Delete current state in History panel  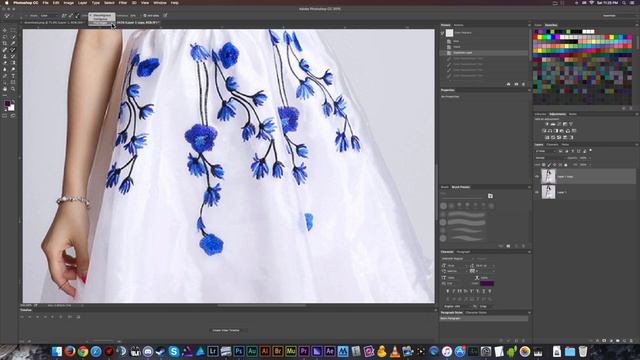524,84
